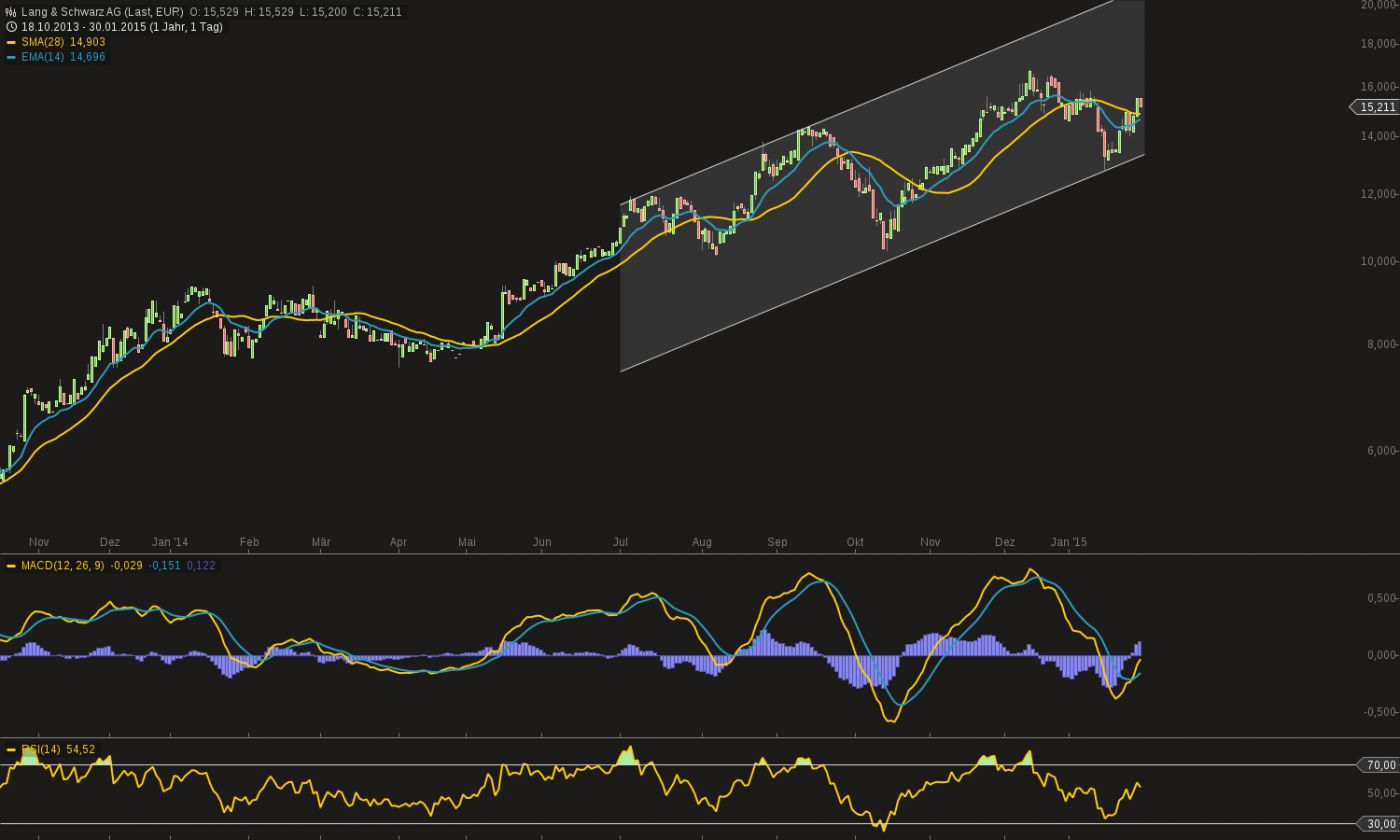Click the close value C: 15,211
This screenshot has height=840, width=1400.
tap(377, 12)
